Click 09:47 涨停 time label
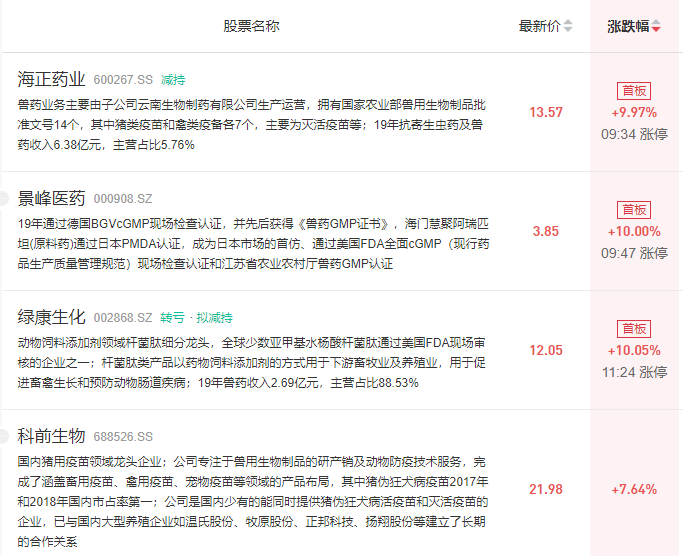The width and height of the screenshot is (683, 556). coord(634,253)
